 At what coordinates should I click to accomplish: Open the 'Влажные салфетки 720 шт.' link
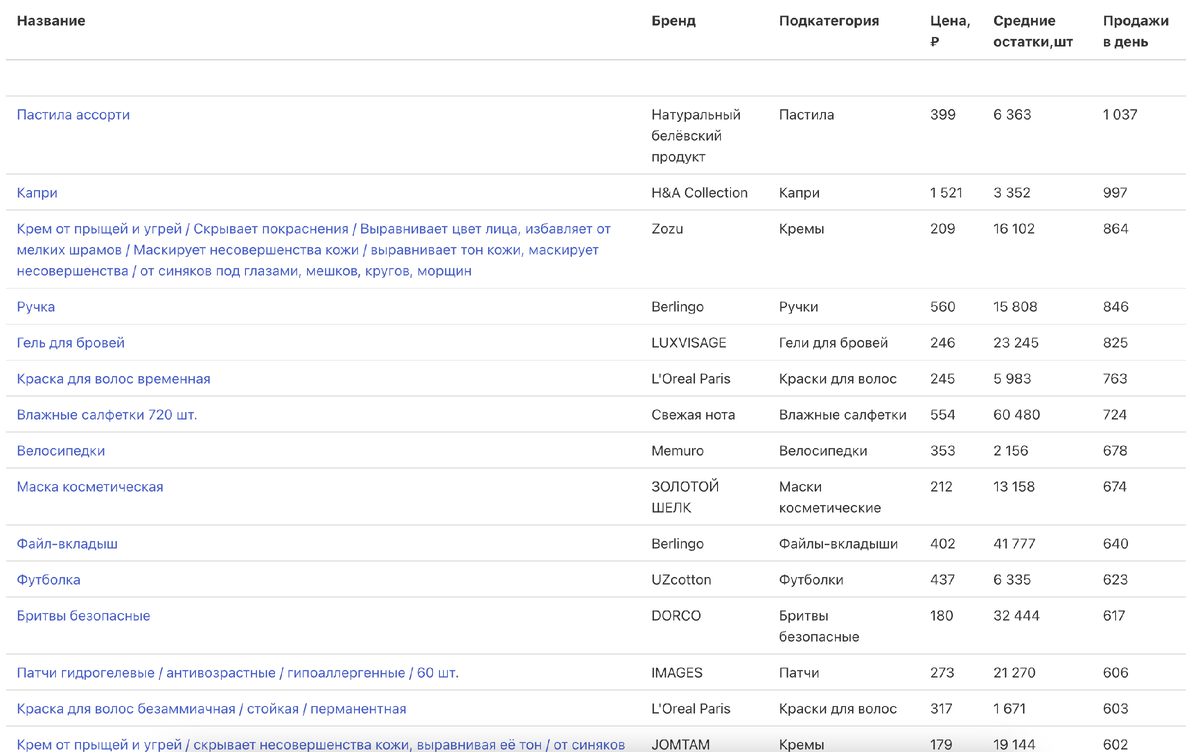pyautogui.click(x=107, y=415)
